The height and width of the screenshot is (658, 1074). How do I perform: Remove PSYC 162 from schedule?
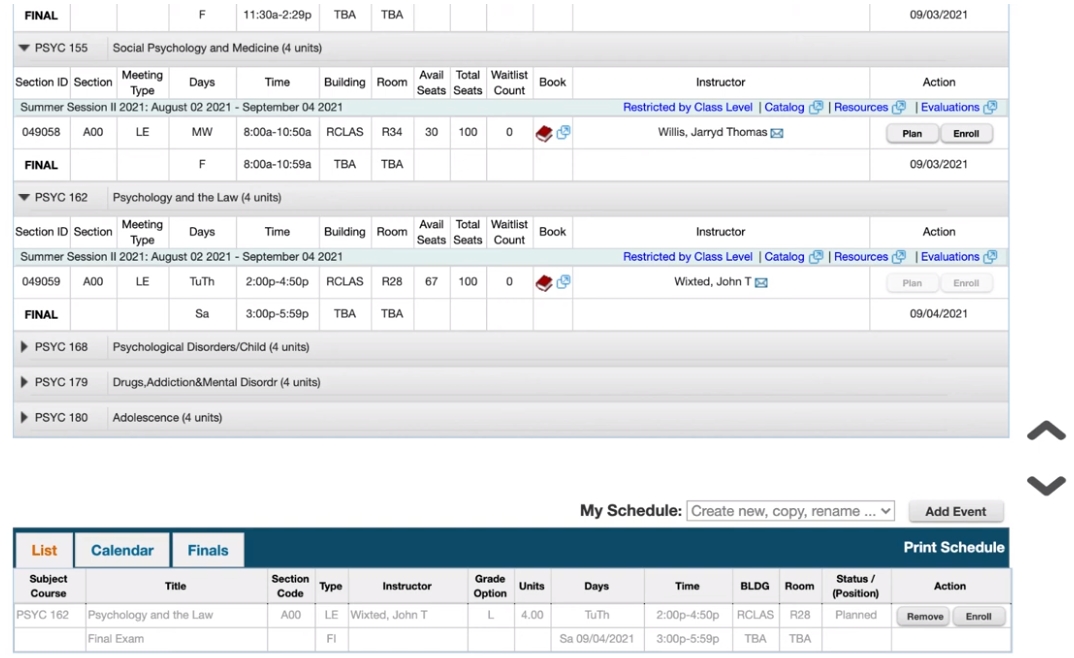coord(925,616)
